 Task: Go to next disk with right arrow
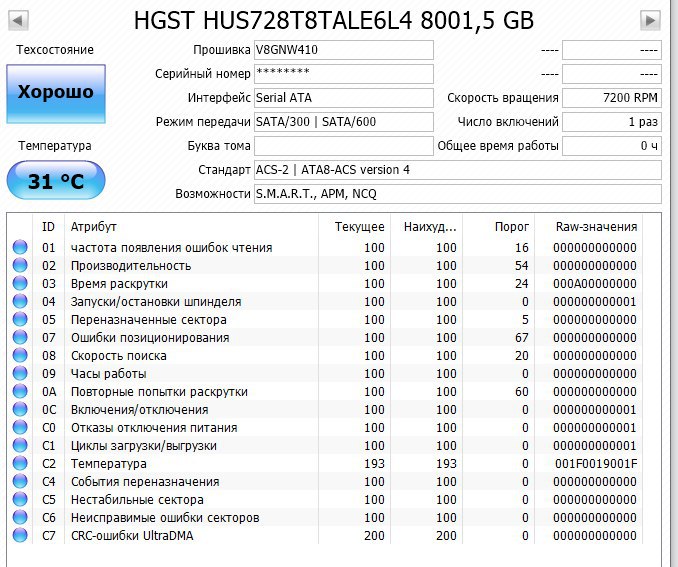pyautogui.click(x=650, y=20)
